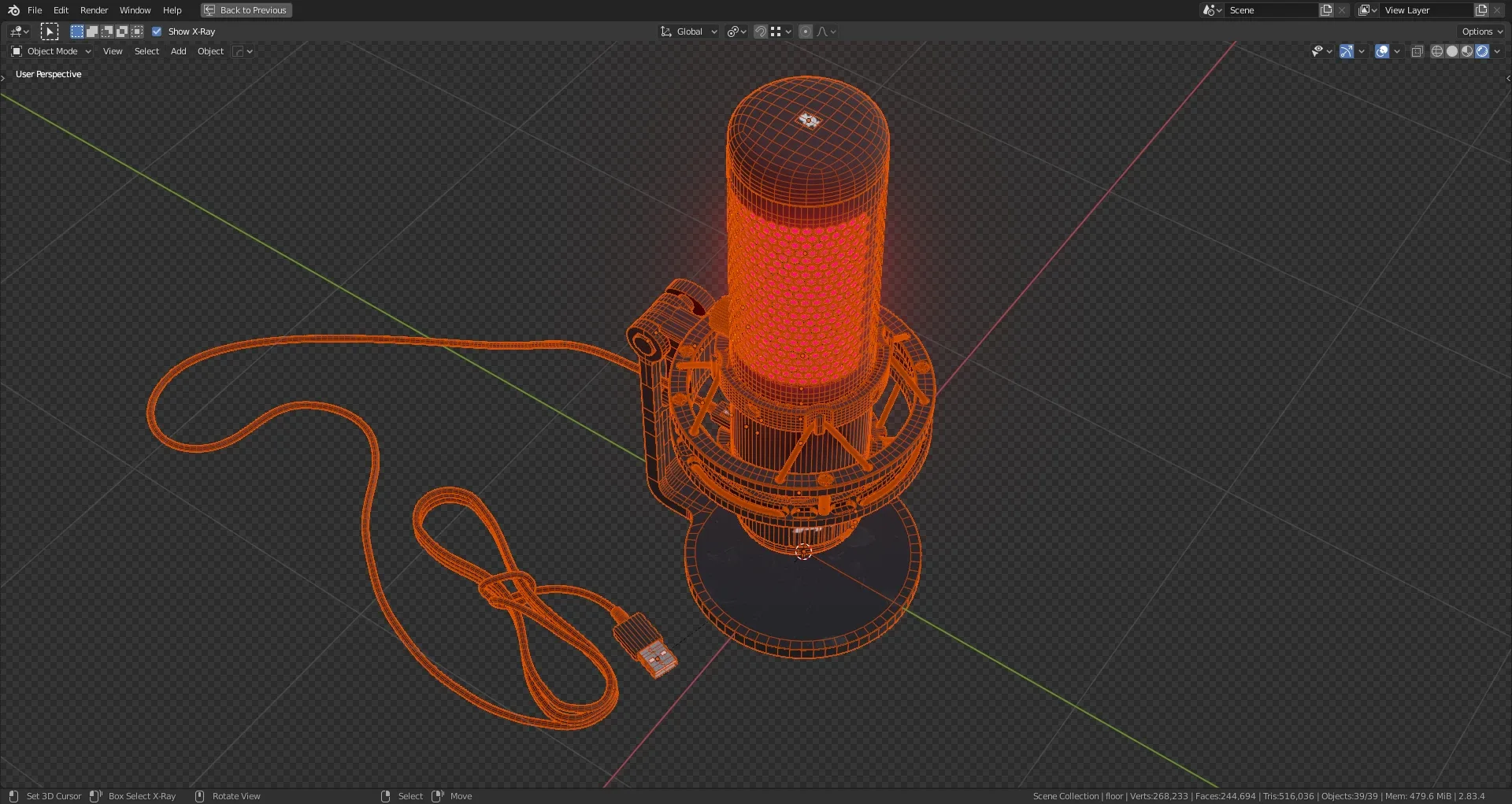Toggle proportional editing
The width and height of the screenshot is (1512, 804).
[806, 31]
